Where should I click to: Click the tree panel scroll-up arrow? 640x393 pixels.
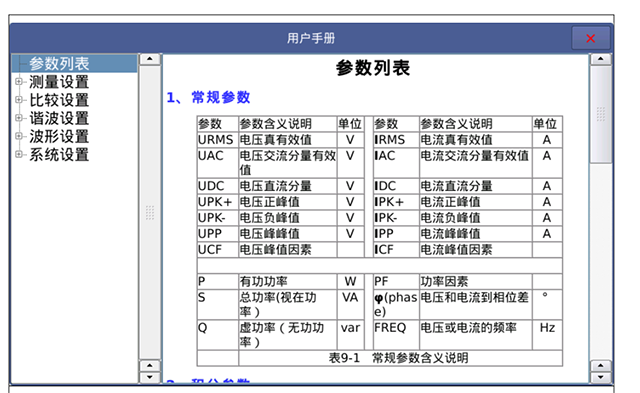click(150, 59)
